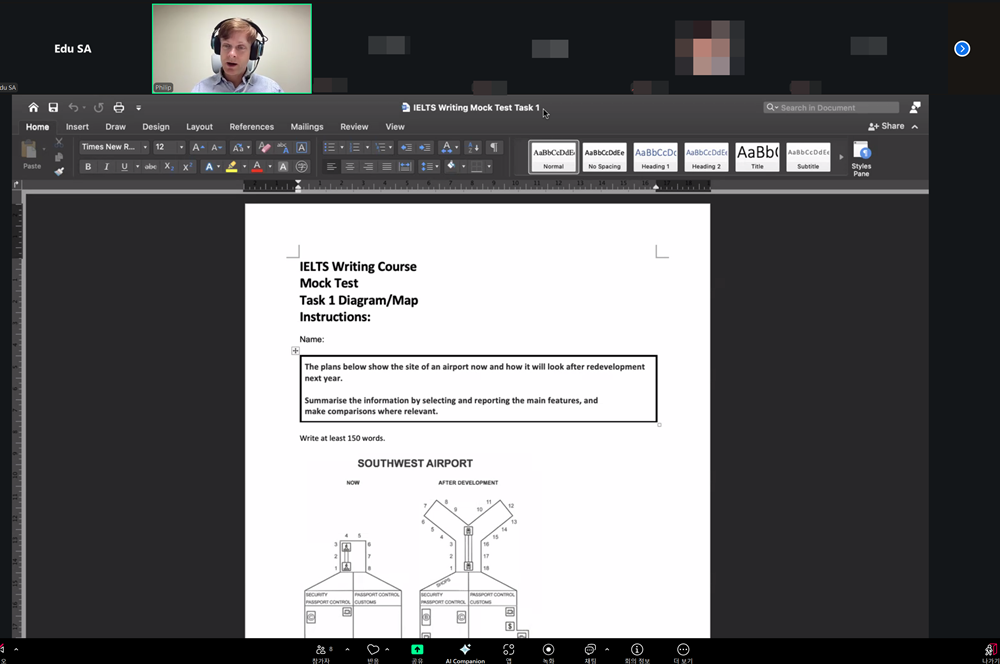Screen dimensions: 1000x664
Task: Apply the Heading 1 style
Action: (x=655, y=156)
